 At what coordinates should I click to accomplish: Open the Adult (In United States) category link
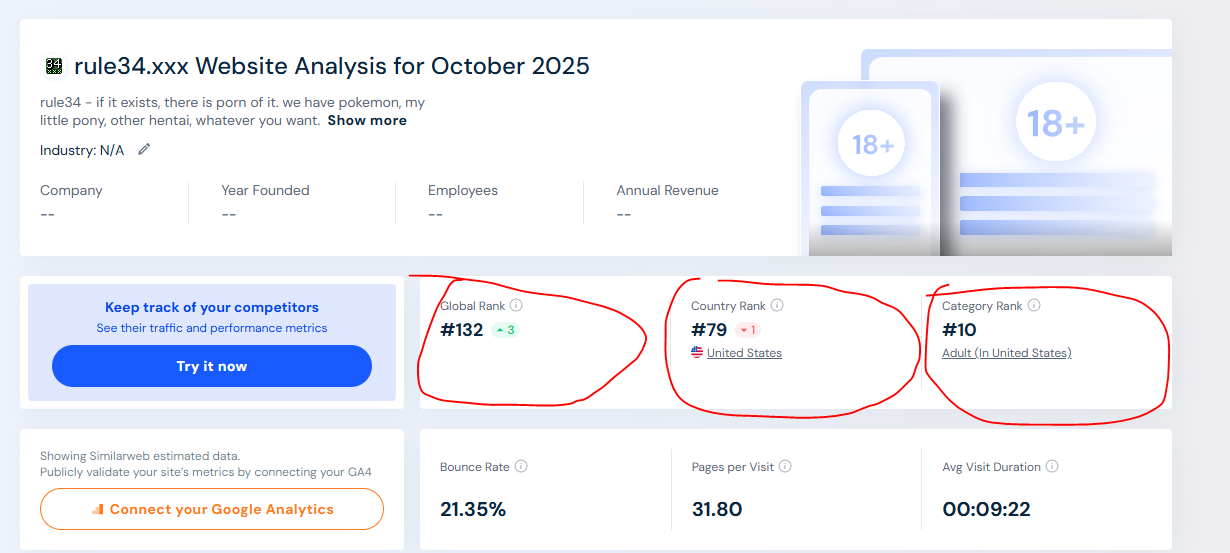click(1006, 353)
